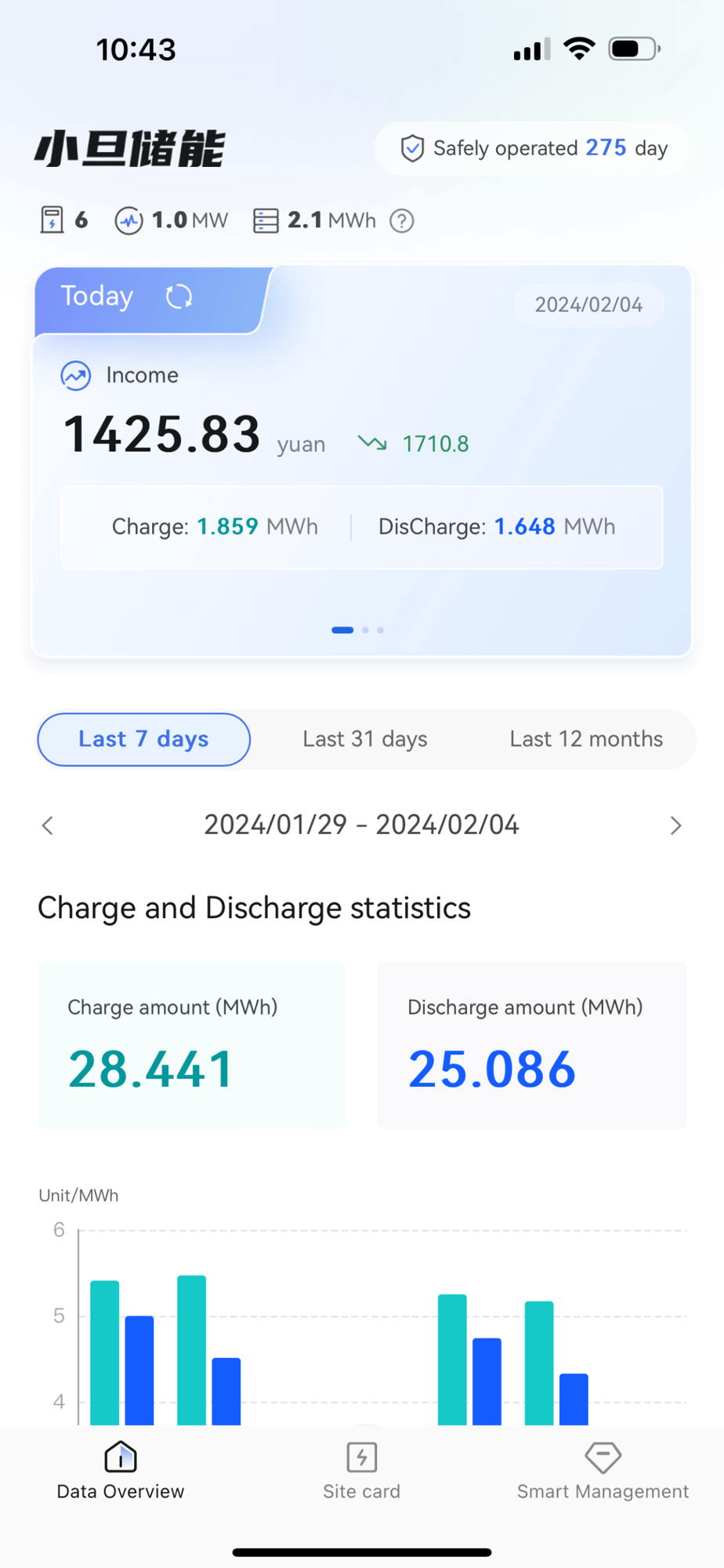Image resolution: width=724 pixels, height=1568 pixels.
Task: Open Smart Management diamond icon
Action: tap(603, 1457)
